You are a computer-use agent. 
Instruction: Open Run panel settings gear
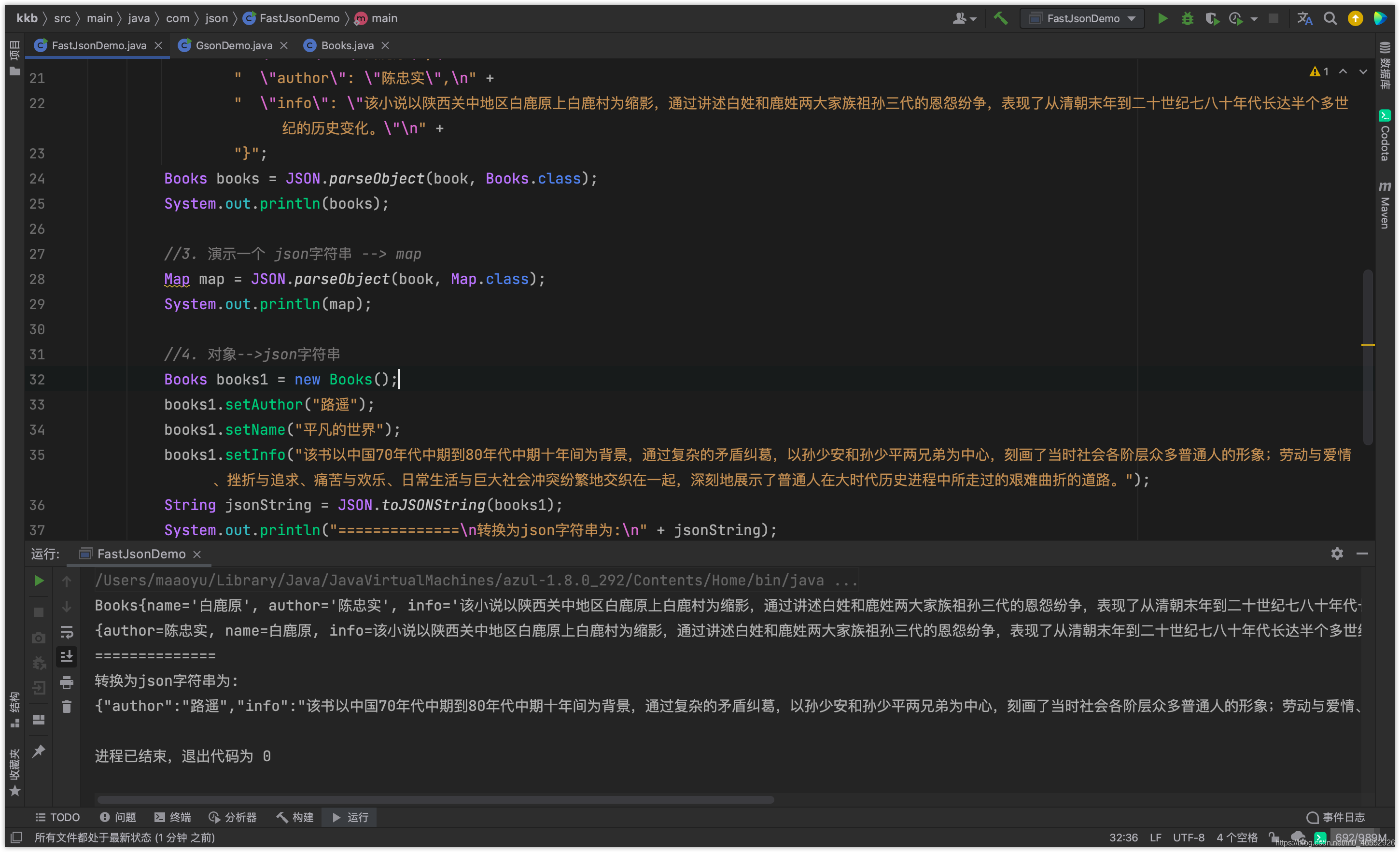click(1337, 554)
